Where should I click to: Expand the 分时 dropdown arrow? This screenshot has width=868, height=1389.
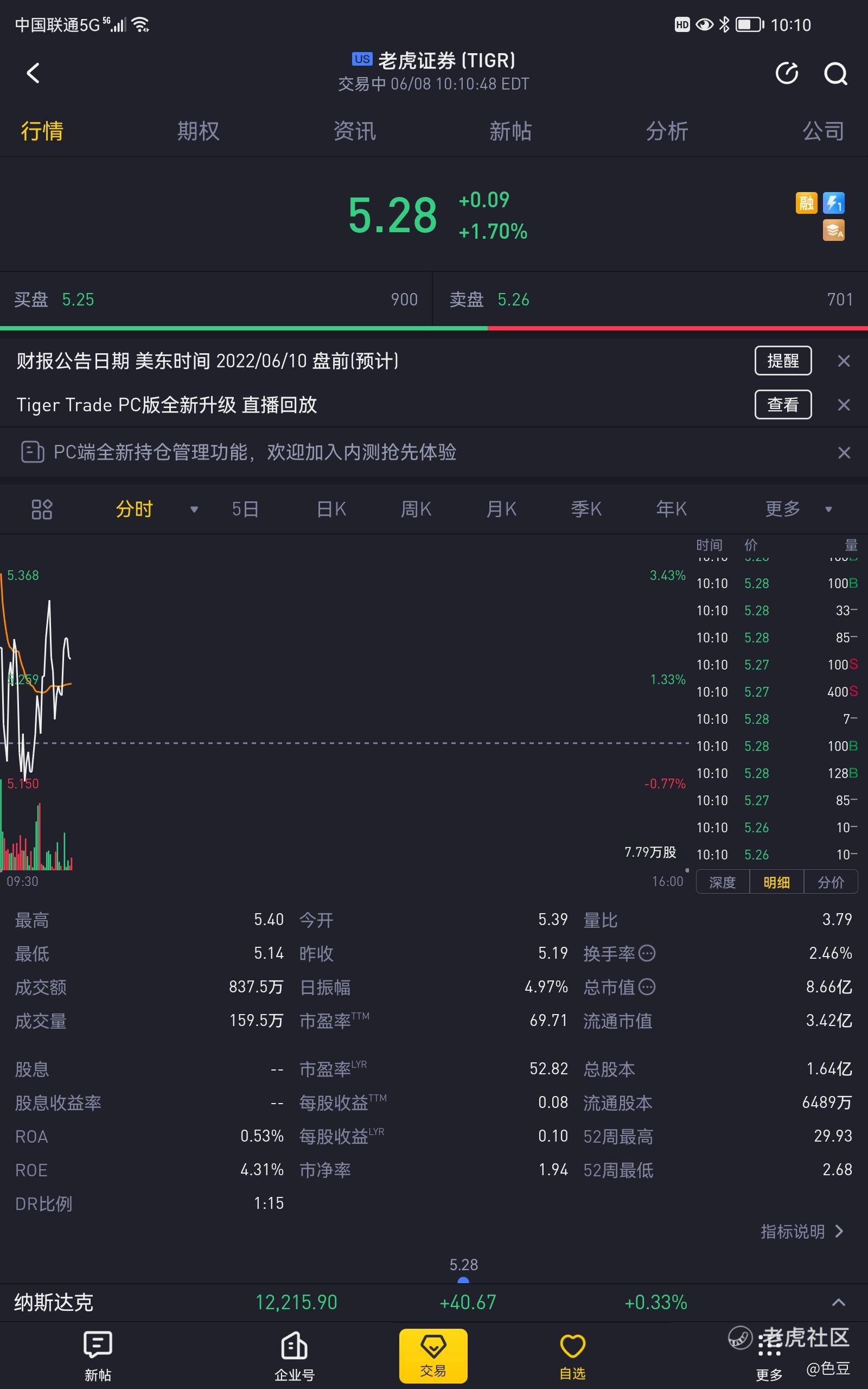[194, 509]
